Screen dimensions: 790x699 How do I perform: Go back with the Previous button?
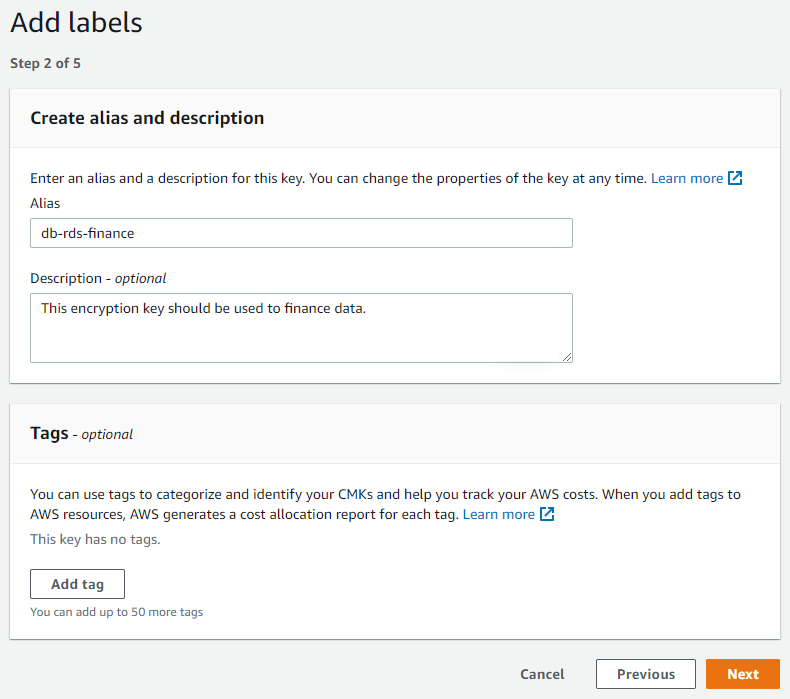[x=645, y=674]
